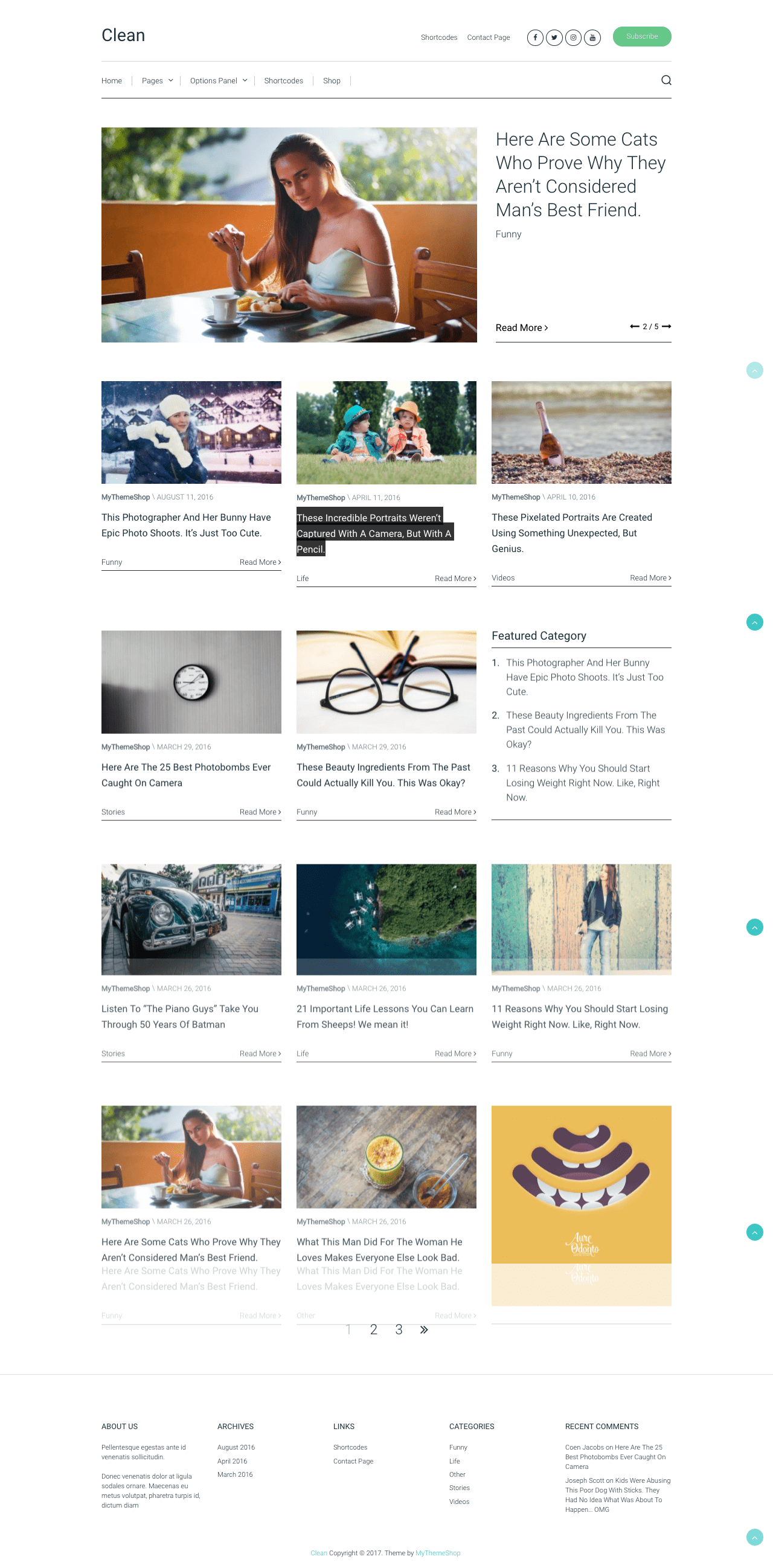773x1568 pixels.
Task: Open August 2016 archive link
Action: click(236, 1447)
